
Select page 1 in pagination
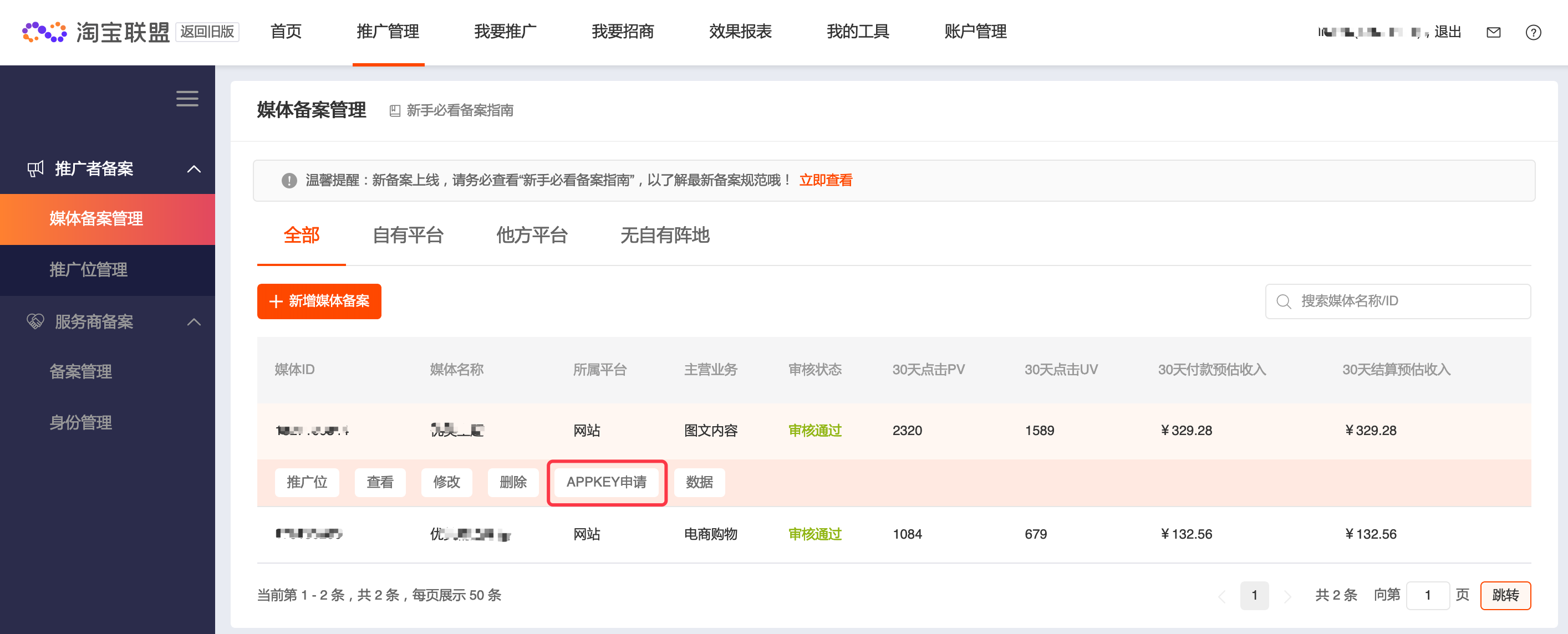tap(1254, 596)
